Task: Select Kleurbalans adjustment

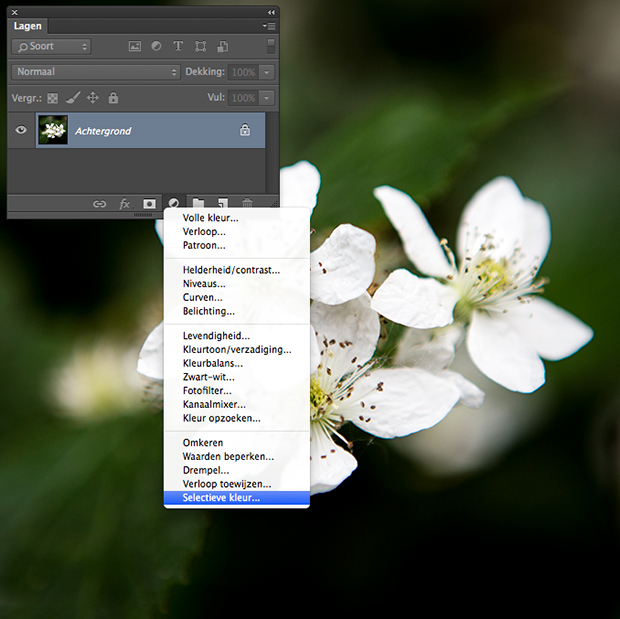Action: 236,363
